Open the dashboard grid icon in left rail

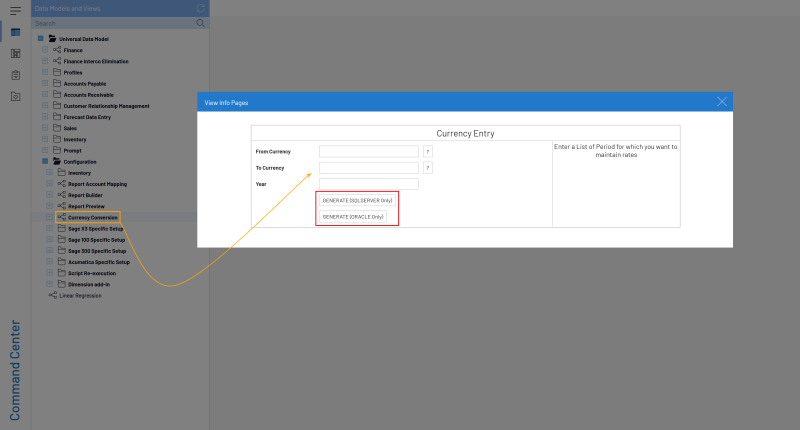coord(15,53)
